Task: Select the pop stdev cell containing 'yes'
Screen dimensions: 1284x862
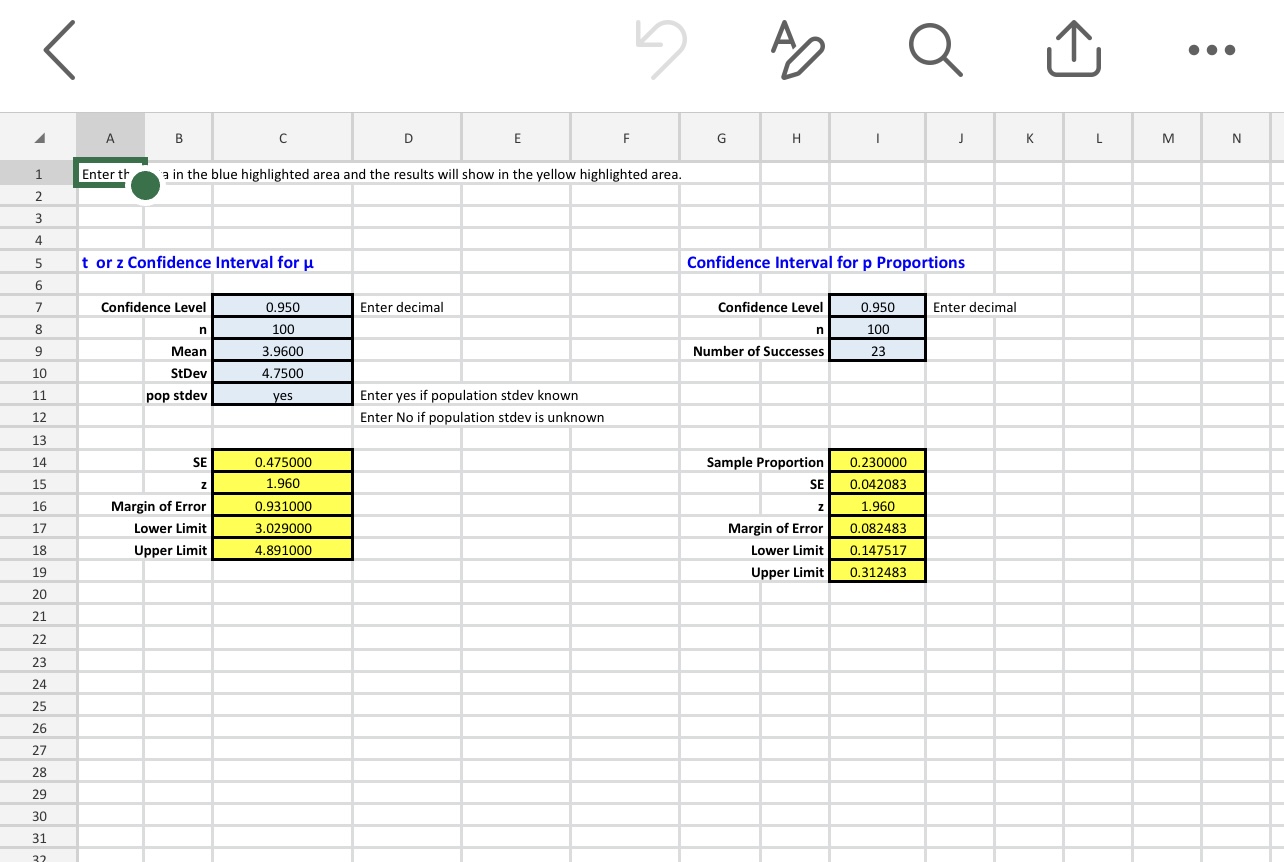Action: coord(283,395)
